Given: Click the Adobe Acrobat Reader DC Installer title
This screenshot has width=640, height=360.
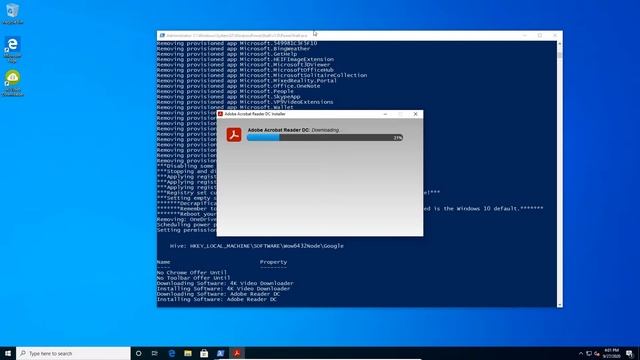Looking at the screenshot, I should 255,114.
